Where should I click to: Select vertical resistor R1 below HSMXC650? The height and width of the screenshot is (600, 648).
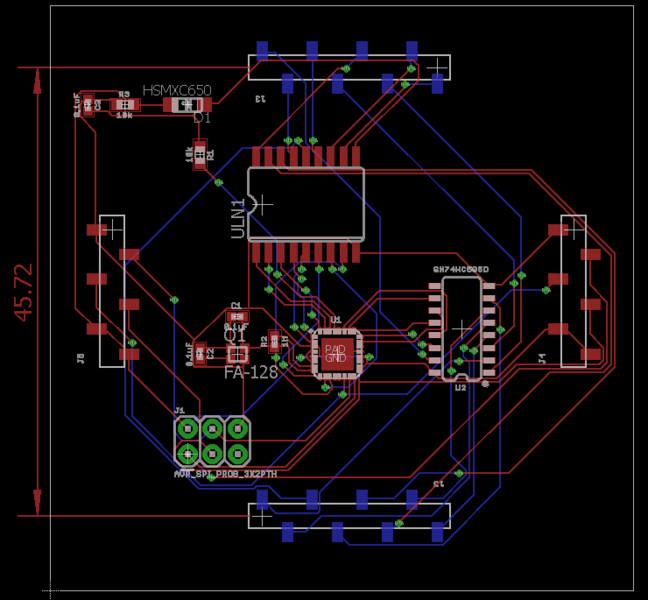click(x=200, y=154)
